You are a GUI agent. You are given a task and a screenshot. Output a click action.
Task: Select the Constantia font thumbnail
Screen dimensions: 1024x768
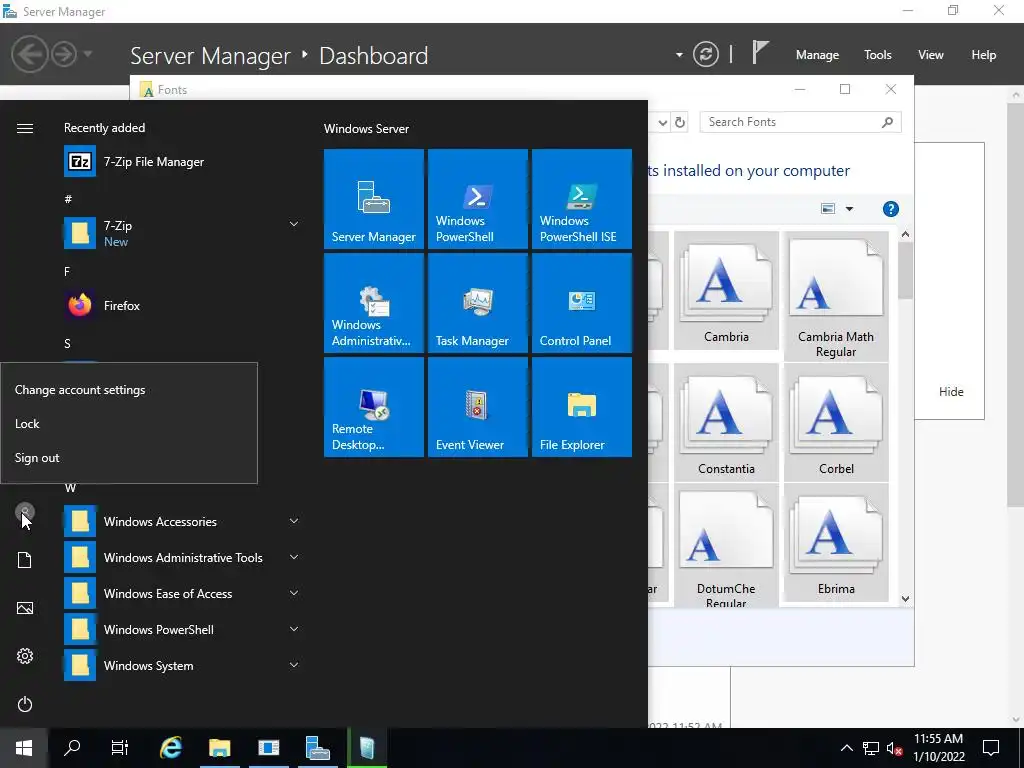[726, 422]
